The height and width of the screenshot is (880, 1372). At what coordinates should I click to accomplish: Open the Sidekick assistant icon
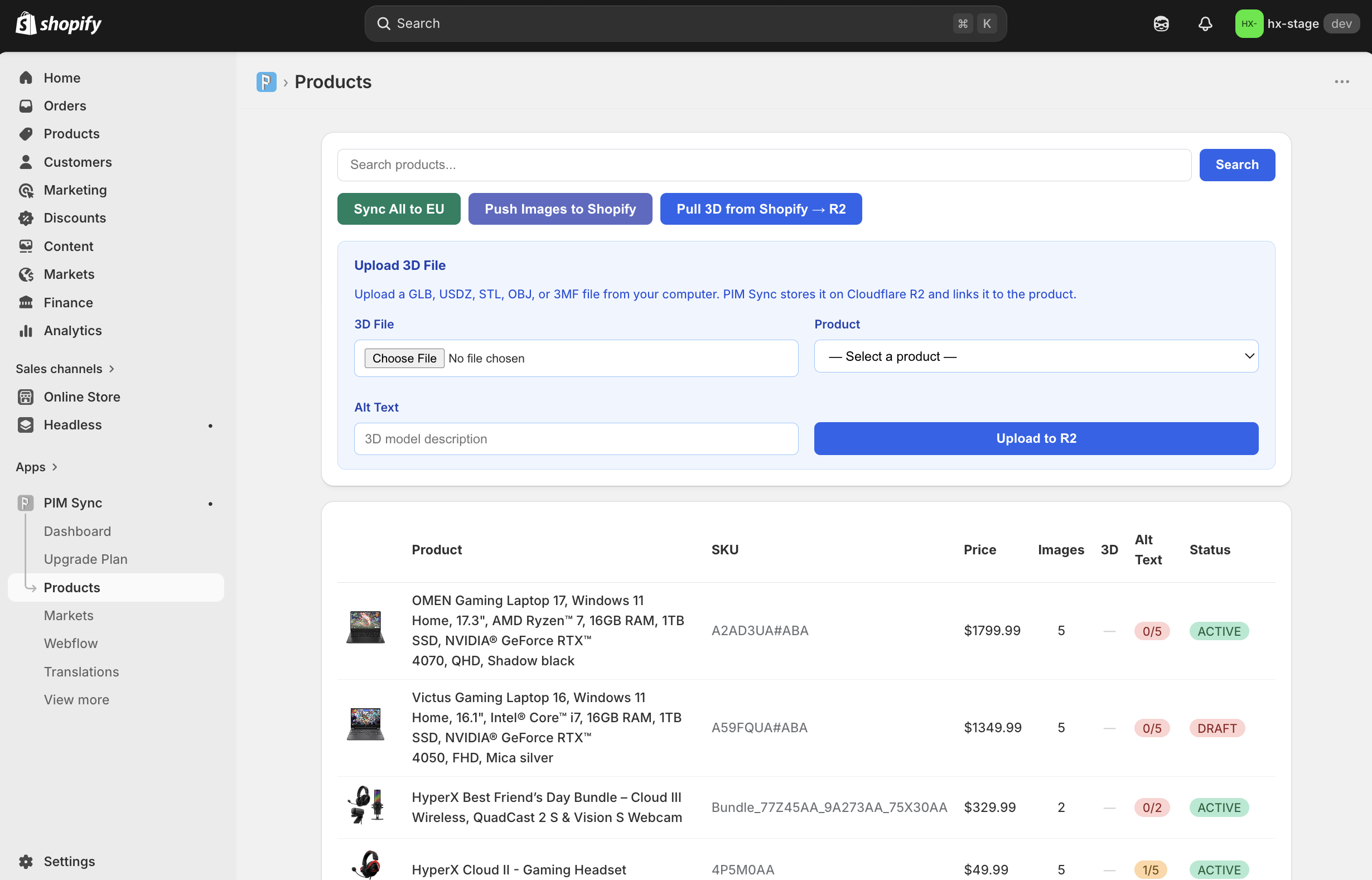click(1161, 23)
